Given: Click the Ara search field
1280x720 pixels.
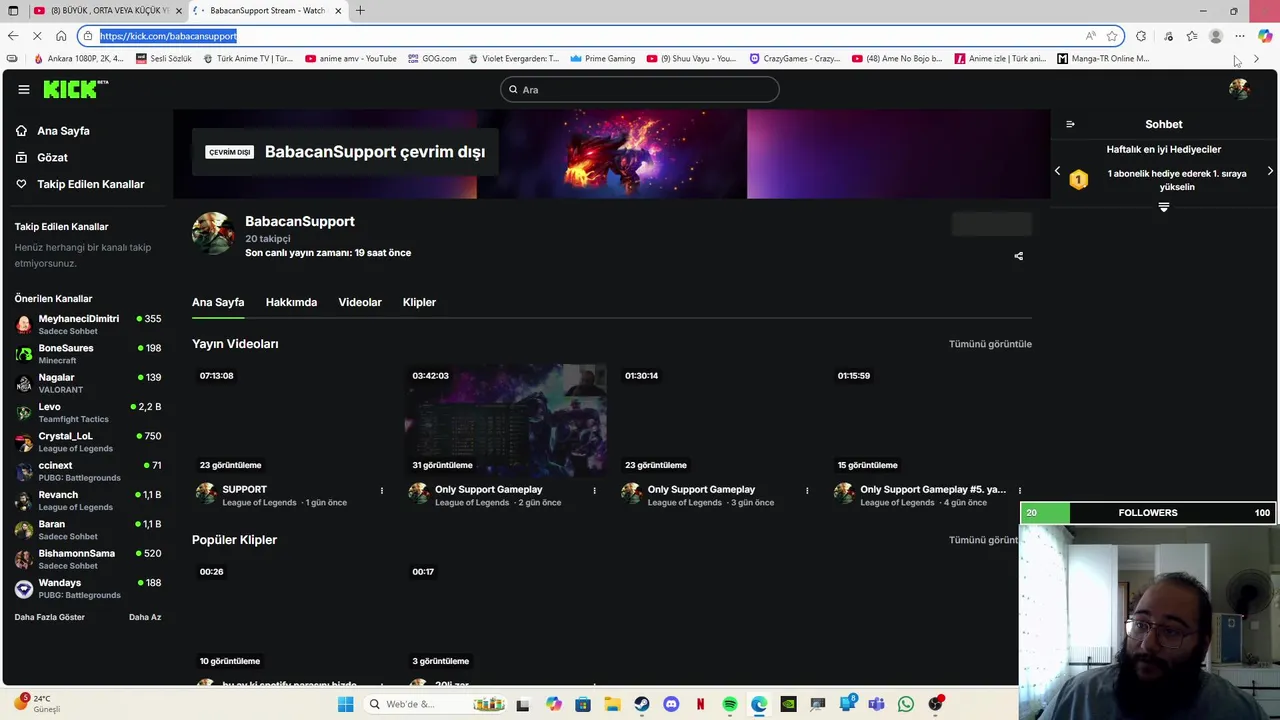Looking at the screenshot, I should pos(640,90).
